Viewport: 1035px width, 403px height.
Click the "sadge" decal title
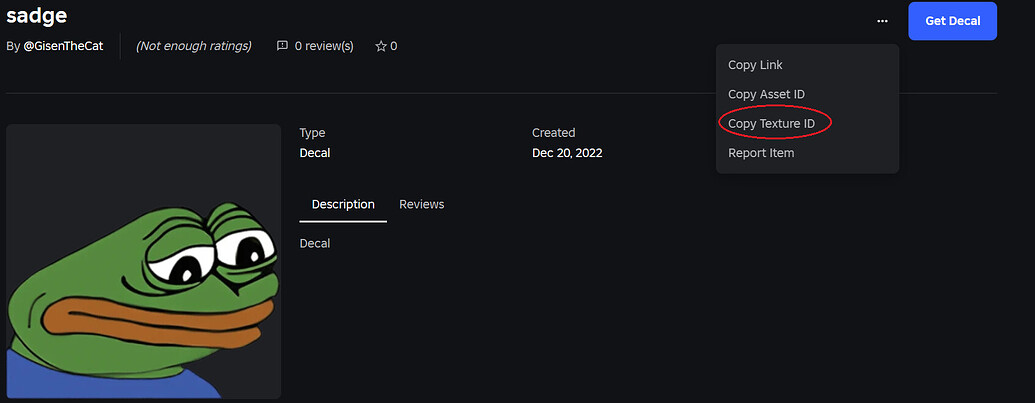[37, 15]
